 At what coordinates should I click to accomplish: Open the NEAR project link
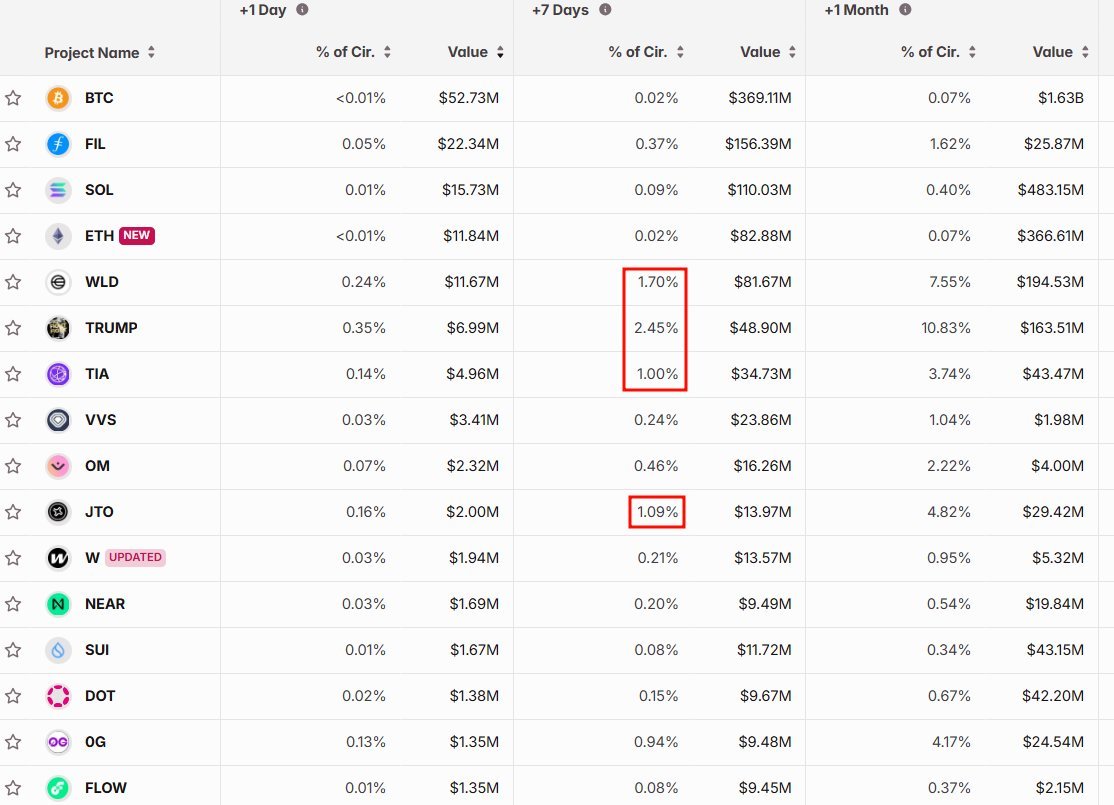pyautogui.click(x=105, y=604)
